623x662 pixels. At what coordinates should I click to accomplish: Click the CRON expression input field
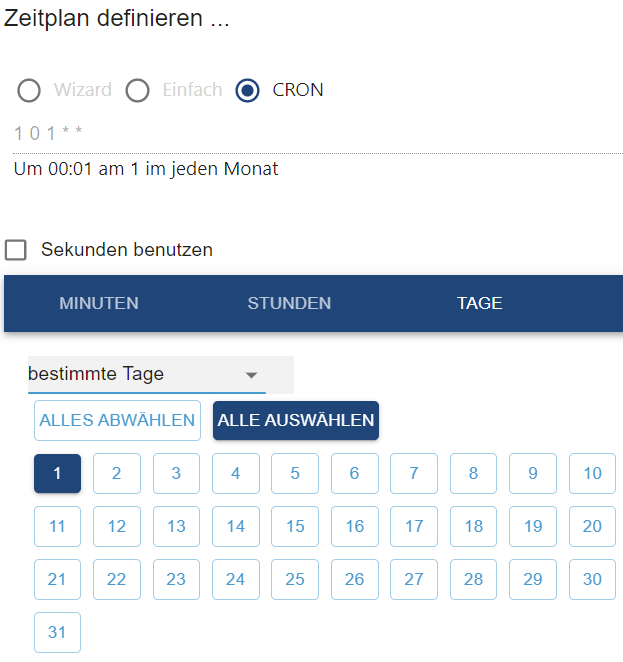(x=300, y=133)
